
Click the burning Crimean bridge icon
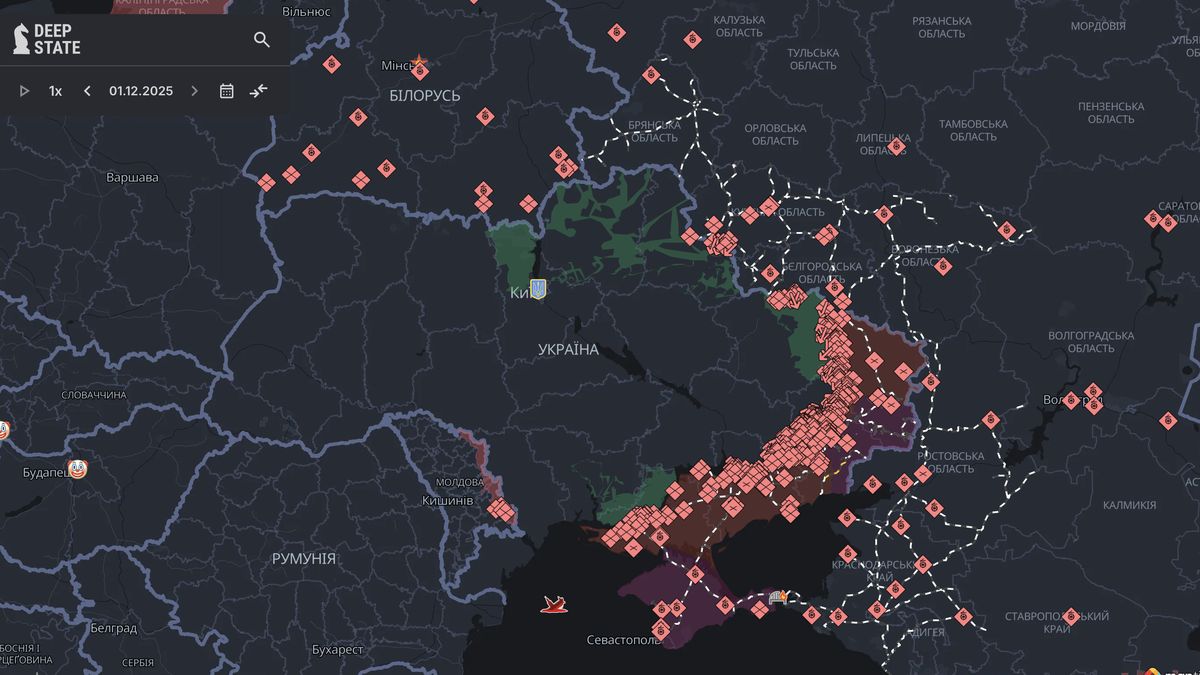[780, 598]
